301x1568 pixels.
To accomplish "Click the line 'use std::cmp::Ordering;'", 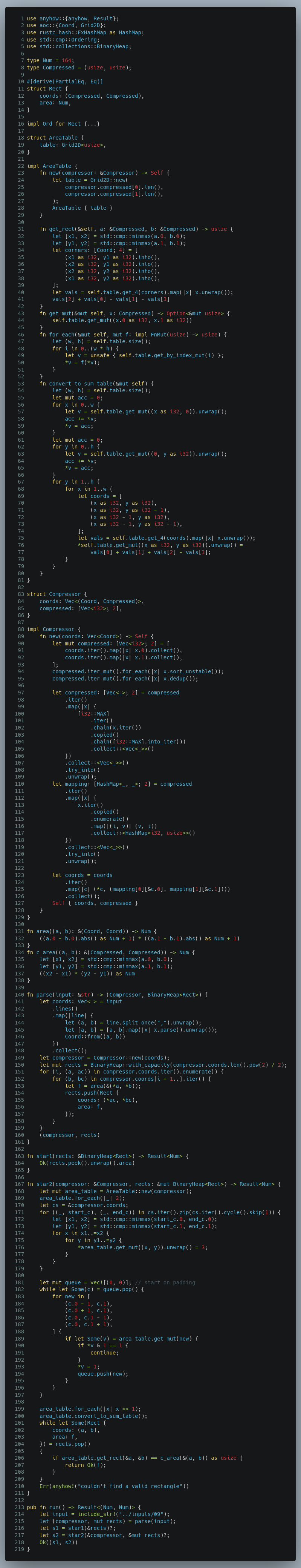I will 63,40.
